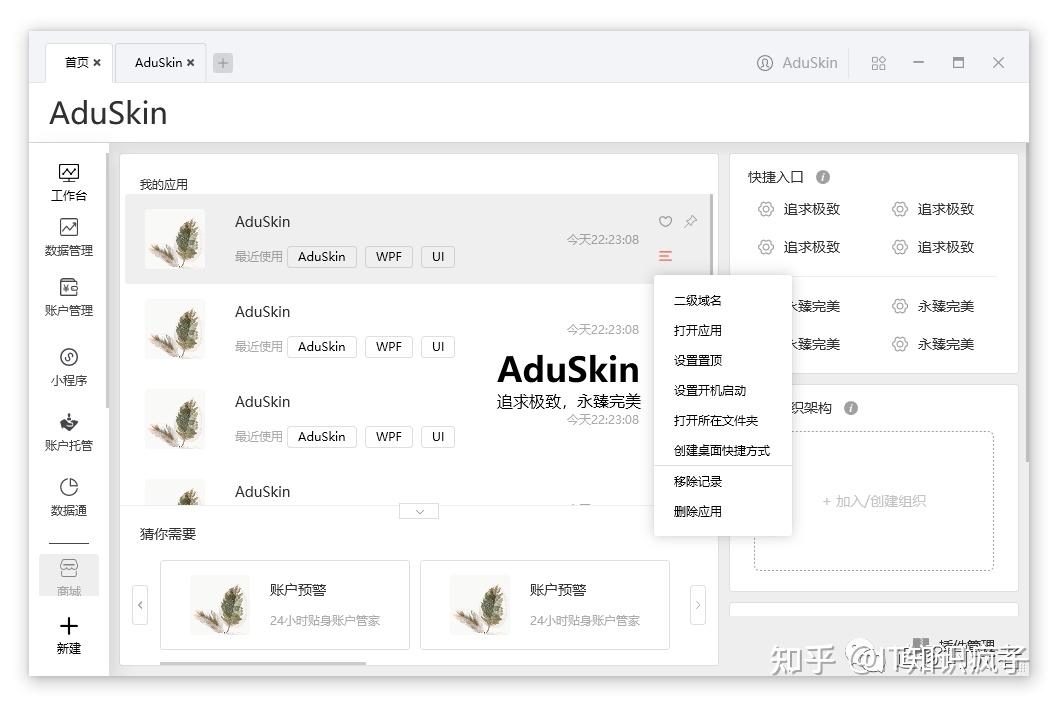Pin the AduSkin app with the pin icon
The image size is (1057, 704).
(x=690, y=221)
